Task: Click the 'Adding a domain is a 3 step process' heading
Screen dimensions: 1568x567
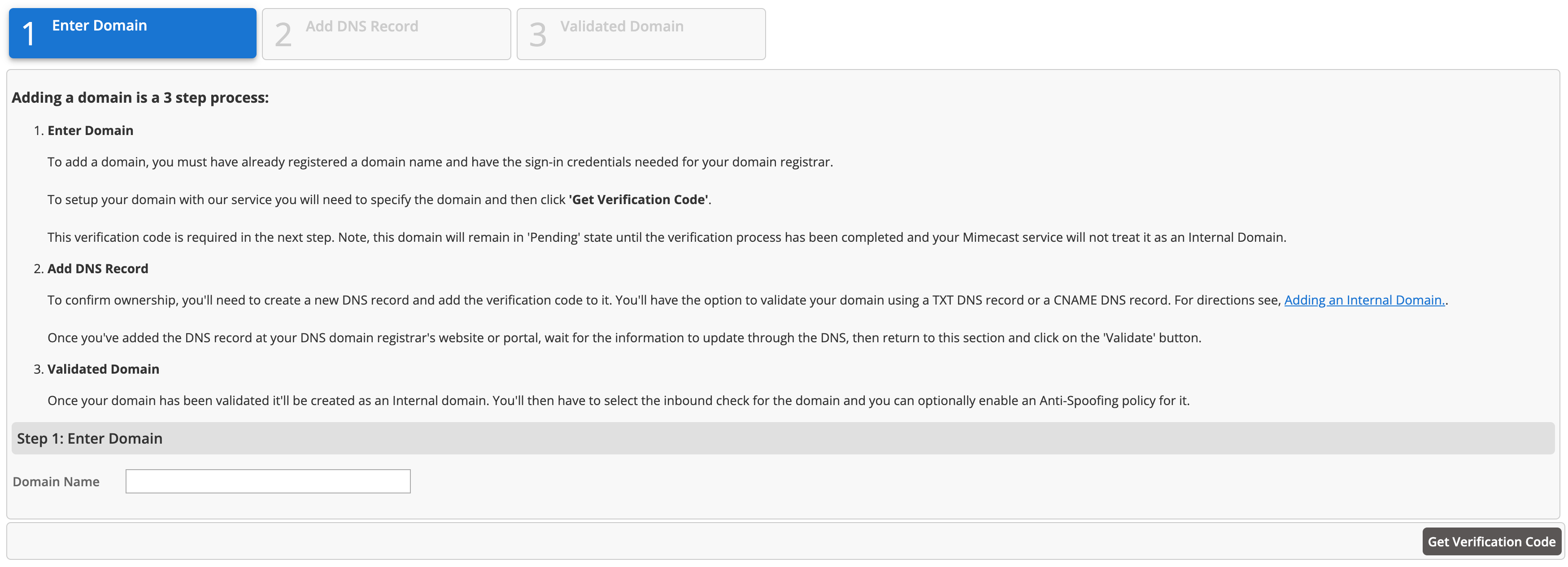Action: pos(140,98)
